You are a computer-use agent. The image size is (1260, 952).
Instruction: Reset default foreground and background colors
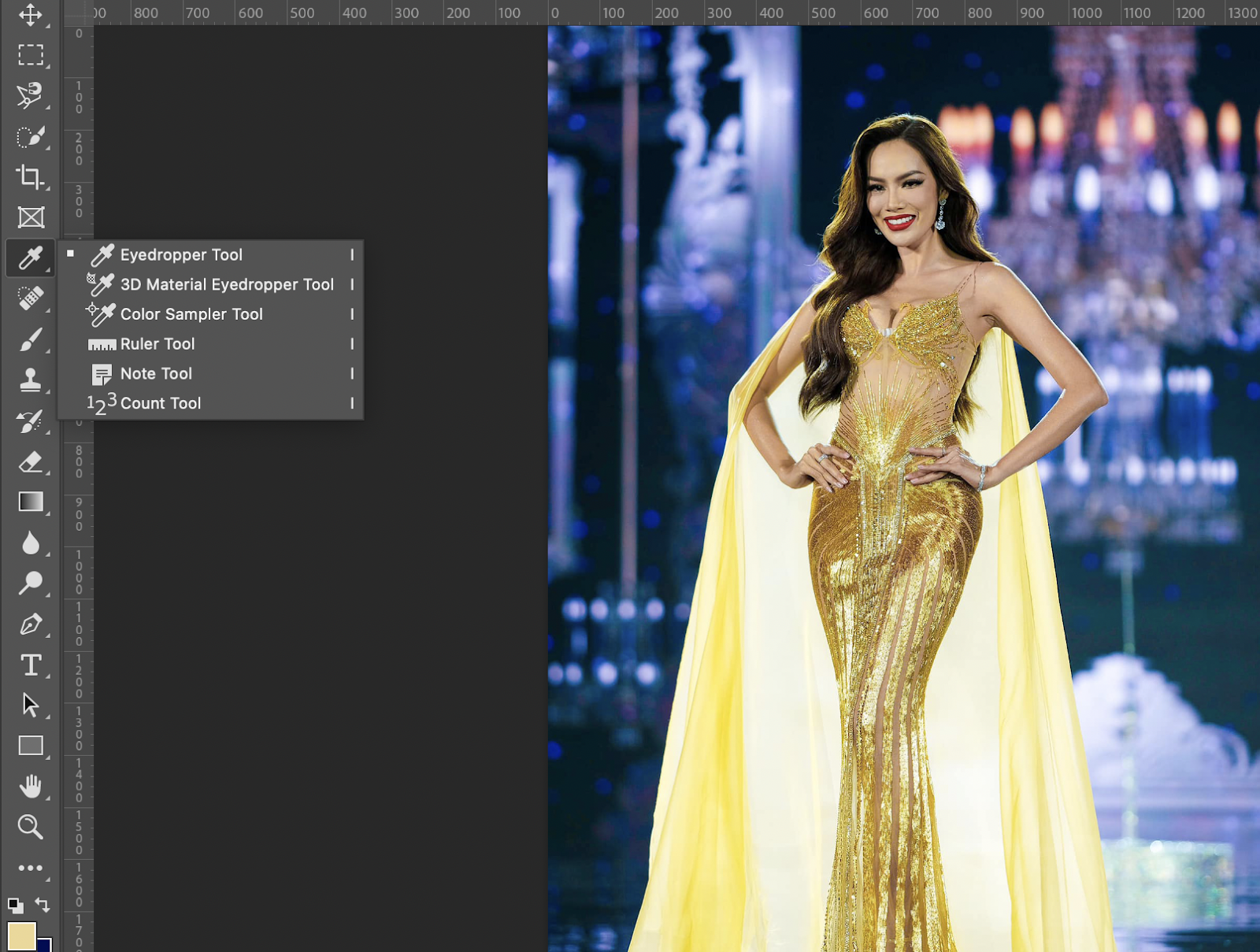[x=15, y=906]
